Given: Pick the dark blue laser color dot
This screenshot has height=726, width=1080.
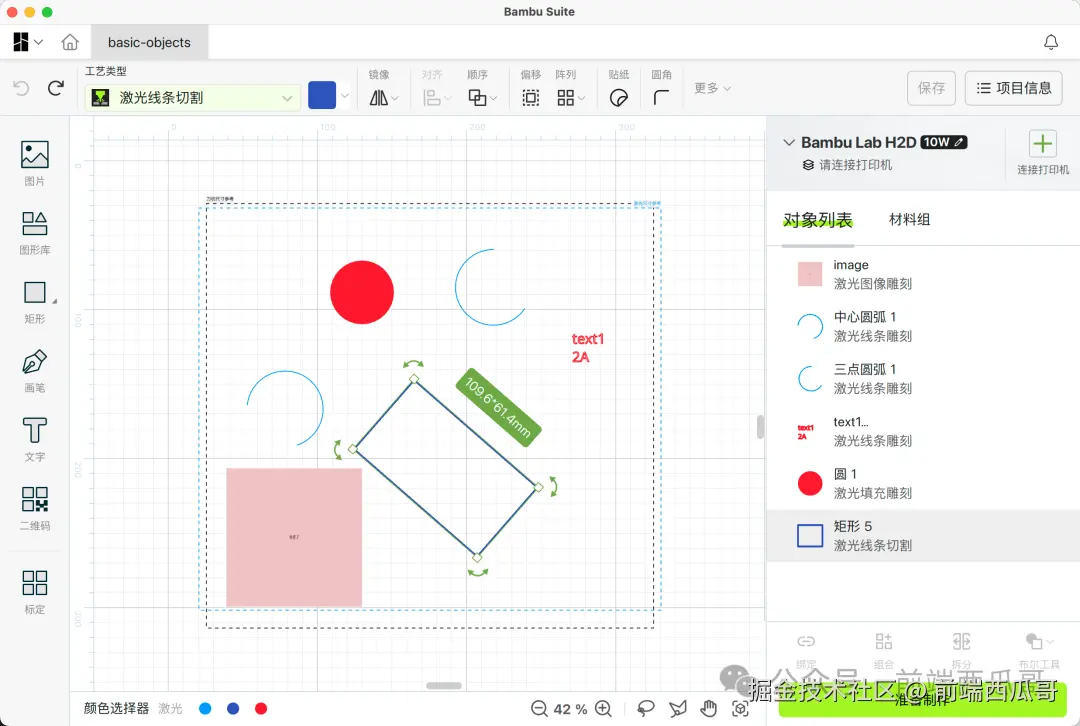Looking at the screenshot, I should pos(233,708).
